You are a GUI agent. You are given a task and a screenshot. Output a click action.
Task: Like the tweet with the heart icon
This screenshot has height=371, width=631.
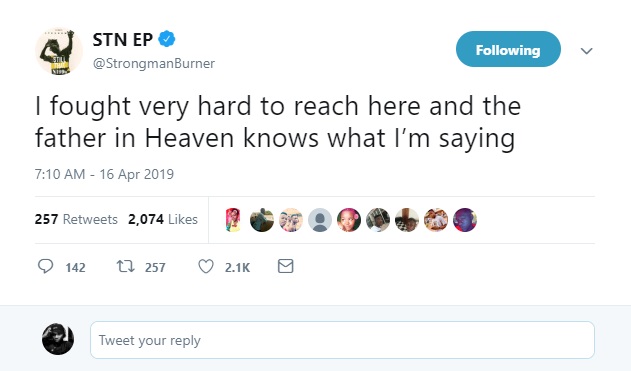point(206,266)
